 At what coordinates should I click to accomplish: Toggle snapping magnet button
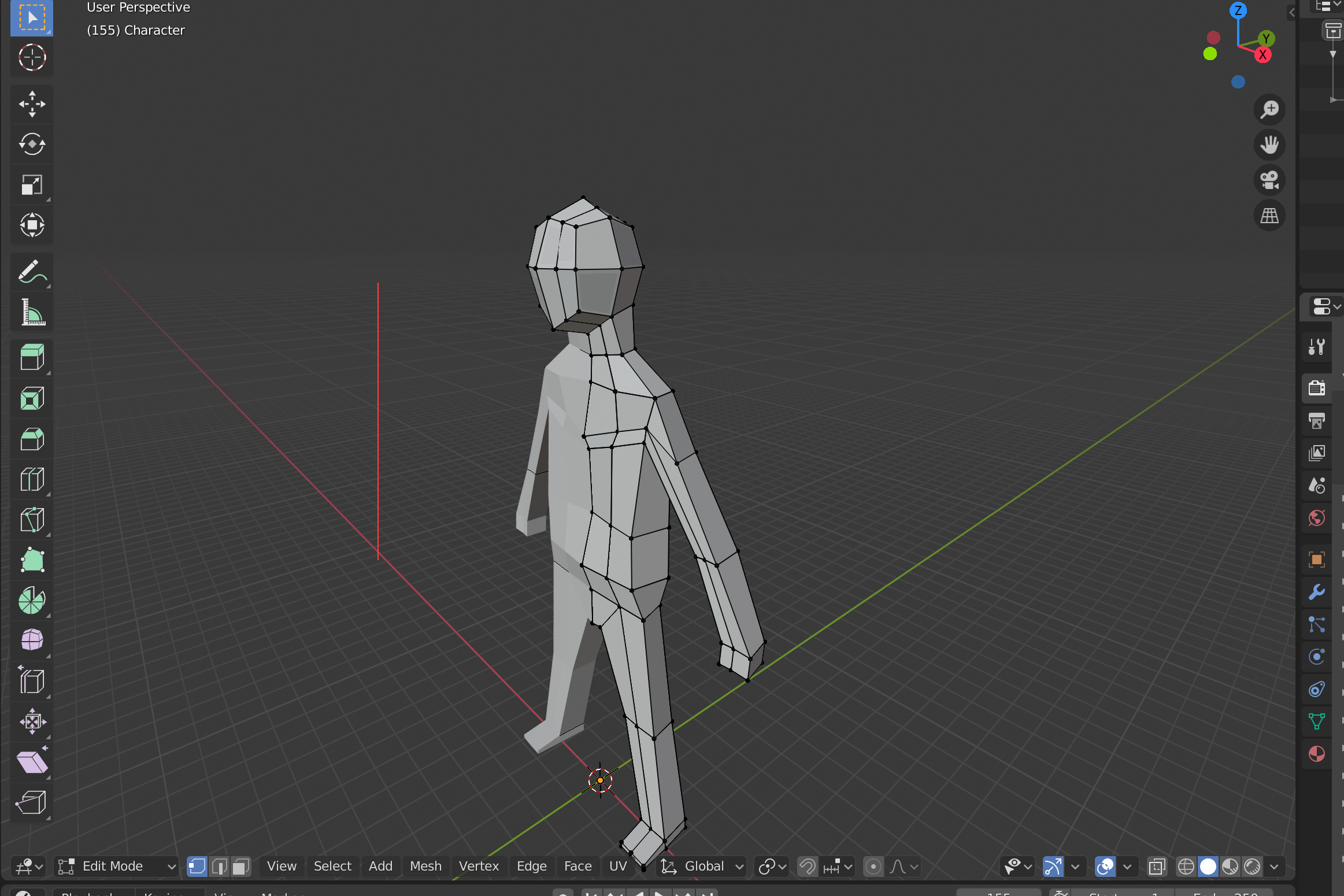click(x=808, y=866)
